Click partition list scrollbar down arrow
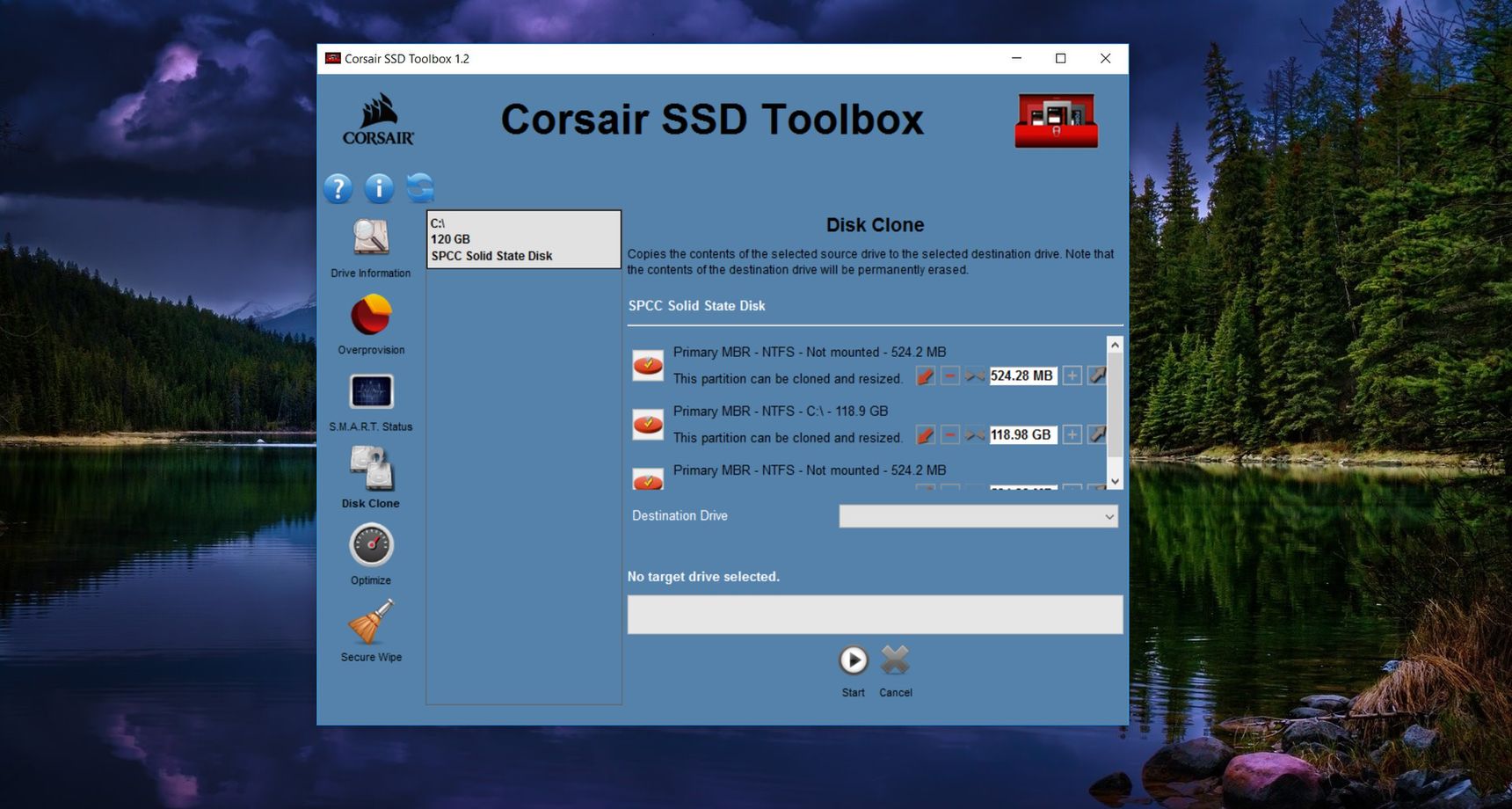The image size is (1512, 809). coord(1115,481)
